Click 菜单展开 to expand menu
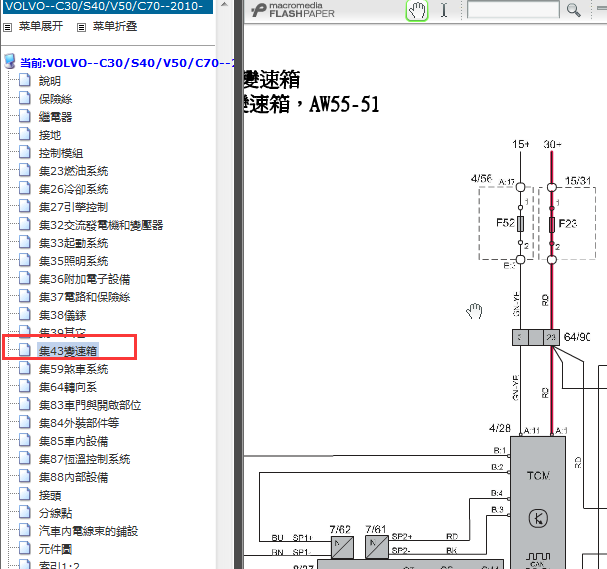607x569 pixels. point(41,26)
